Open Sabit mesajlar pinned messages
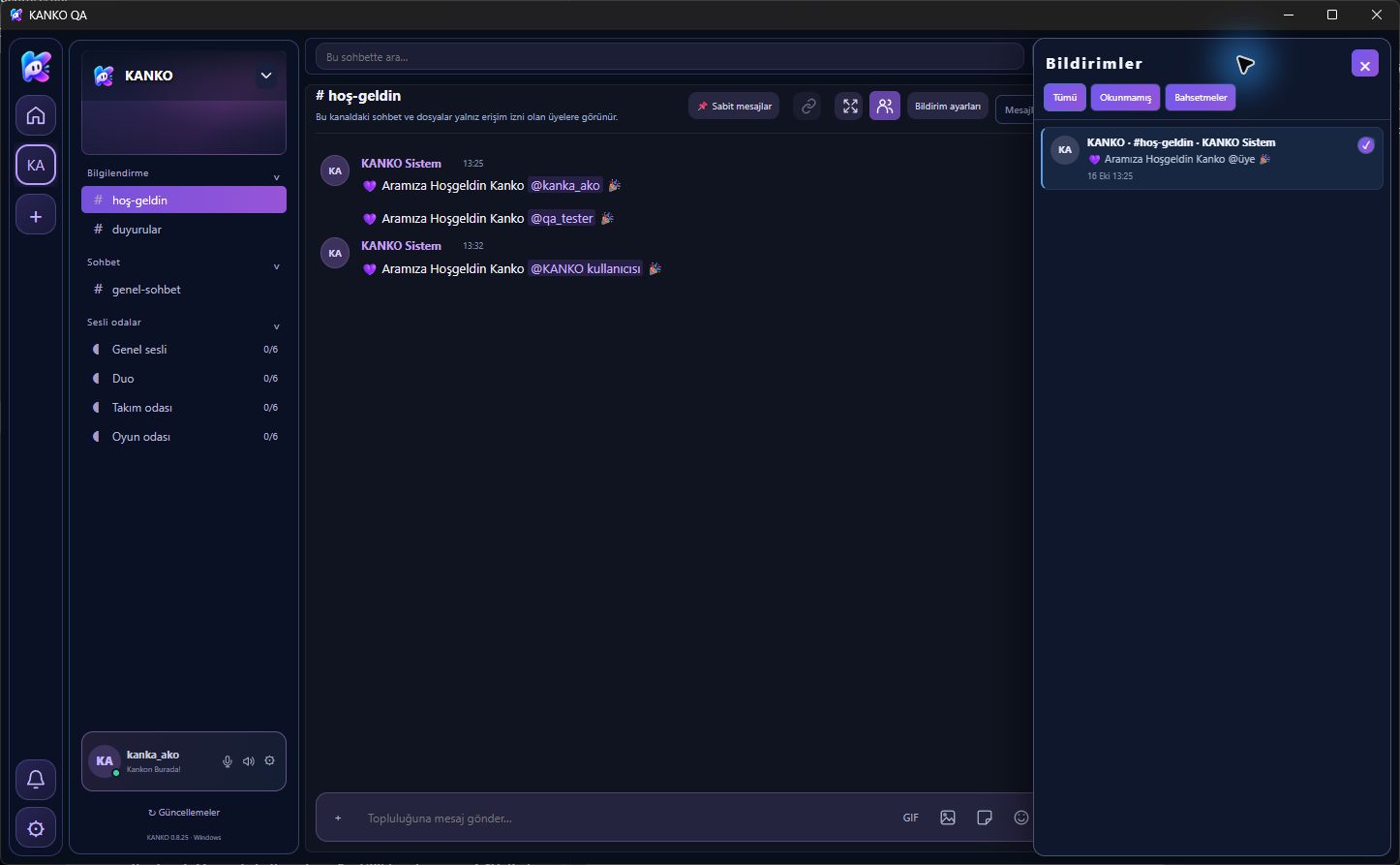 (734, 107)
